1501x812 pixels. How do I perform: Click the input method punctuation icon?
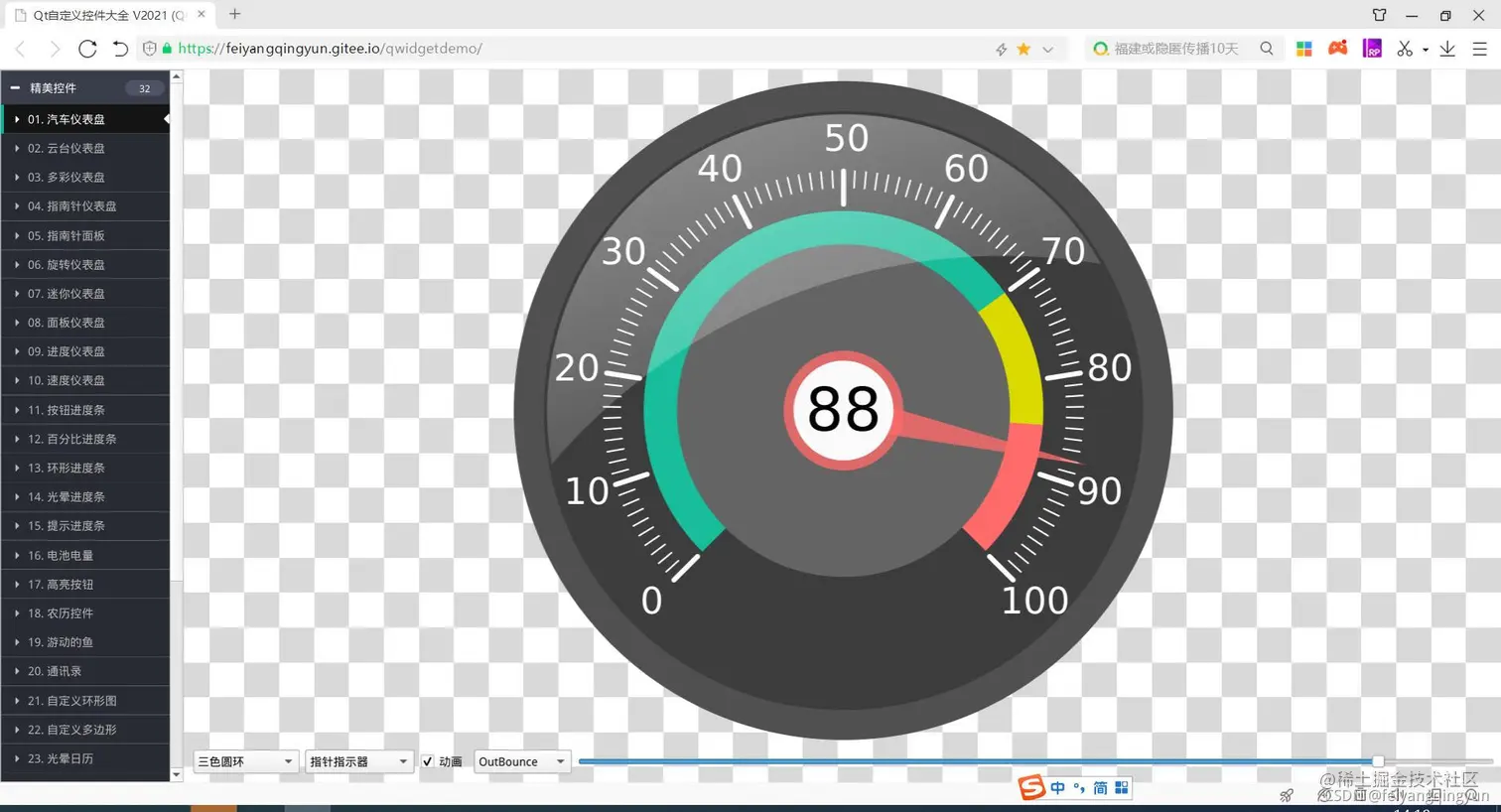pyautogui.click(x=1079, y=788)
